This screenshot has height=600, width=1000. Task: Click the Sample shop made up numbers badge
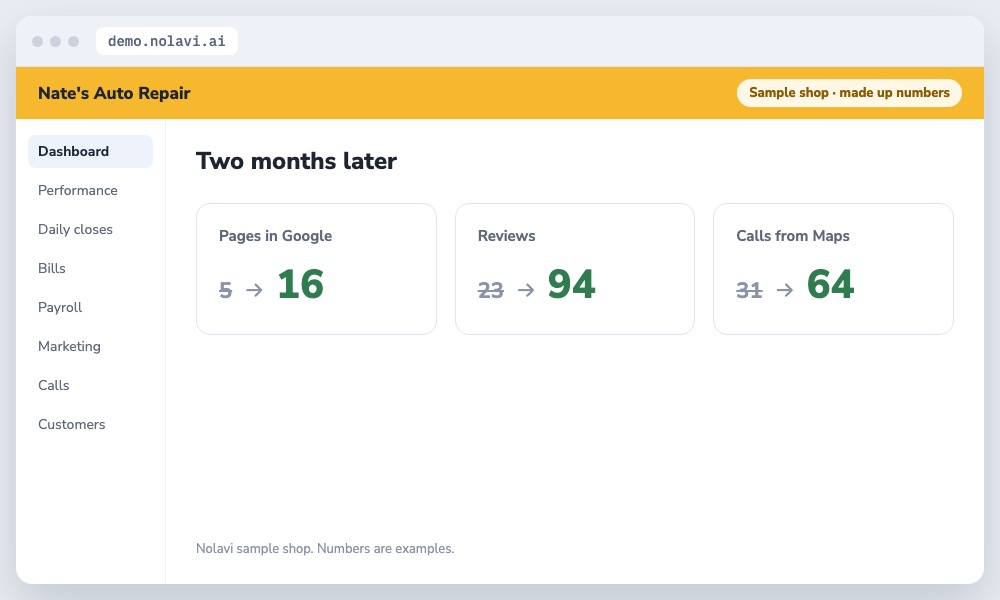[x=849, y=93]
